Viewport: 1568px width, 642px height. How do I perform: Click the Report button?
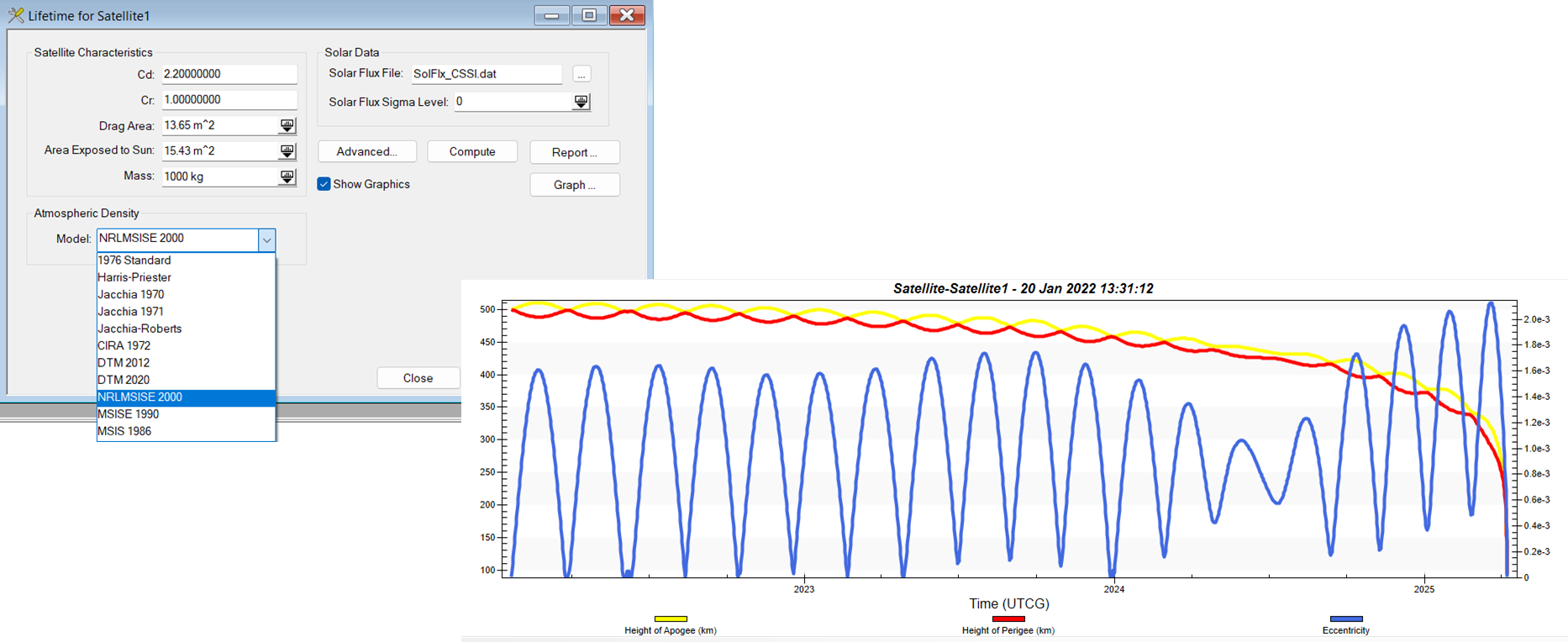click(x=575, y=152)
